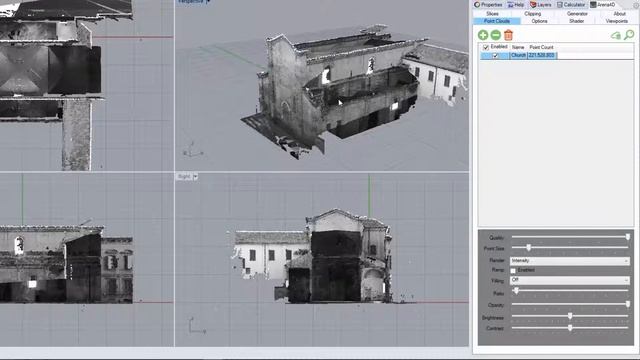Click the Quality slider handle
This screenshot has height=360, width=640.
pos(628,237)
